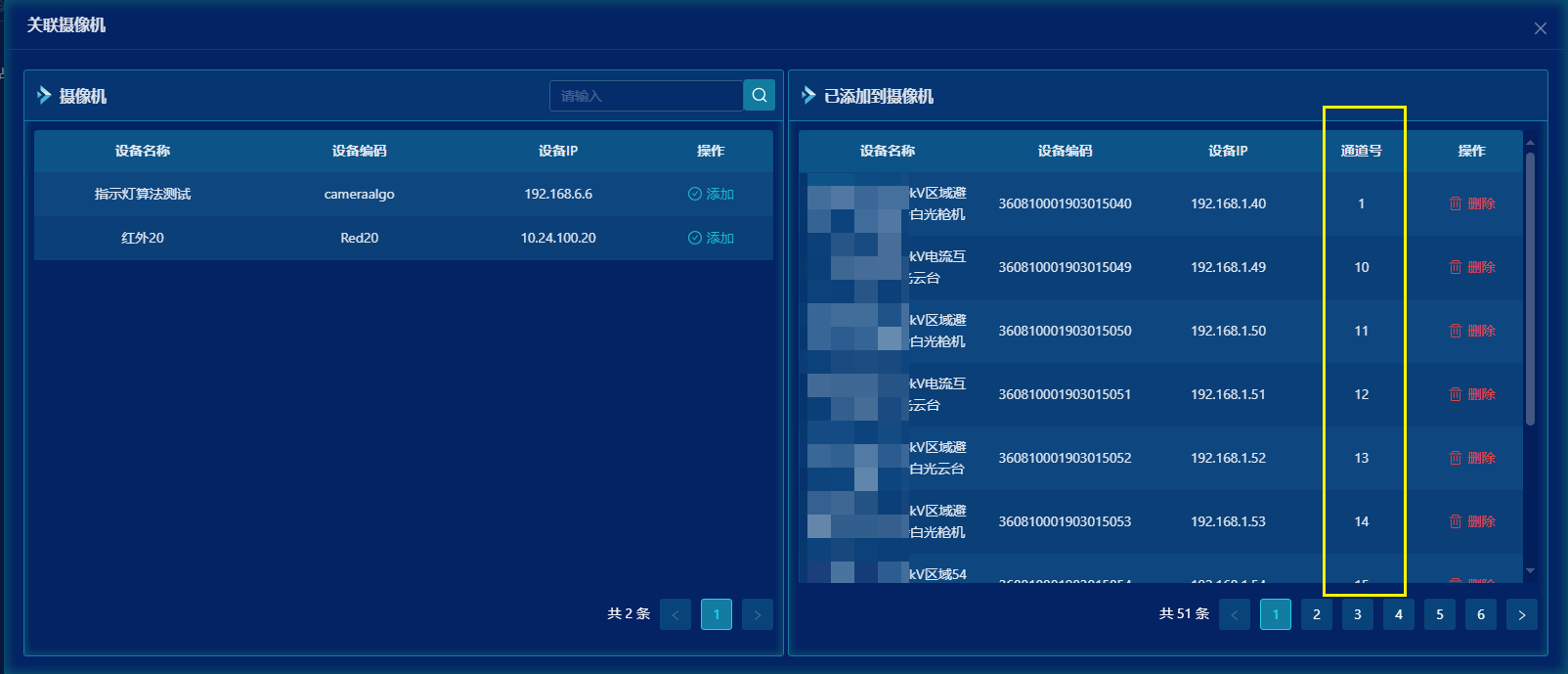Screen dimensions: 1568x674
Task: Delete camera with IP 192.168.1.52
Action: pos(1471,458)
